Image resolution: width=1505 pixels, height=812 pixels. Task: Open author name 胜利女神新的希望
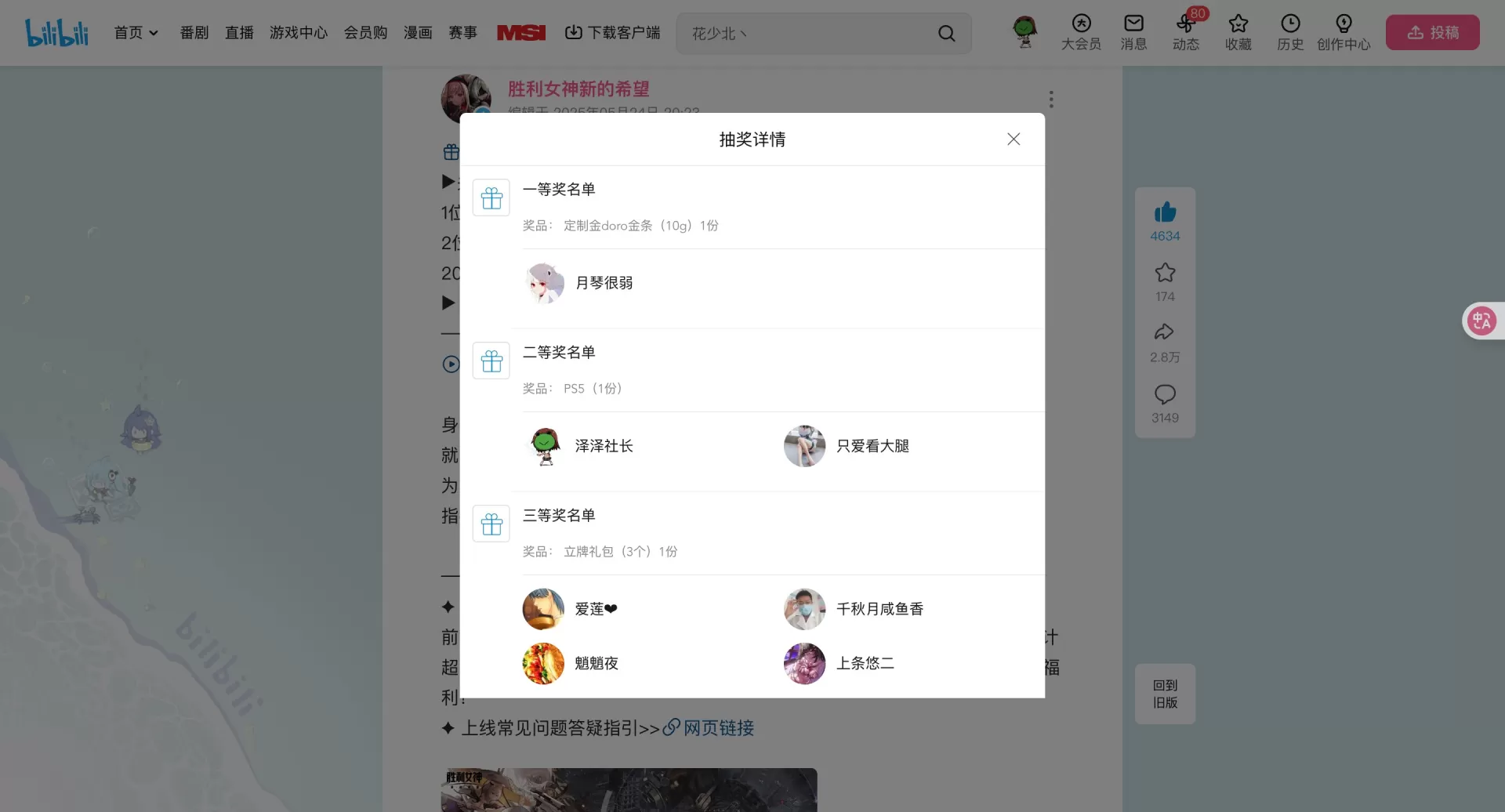coord(578,89)
